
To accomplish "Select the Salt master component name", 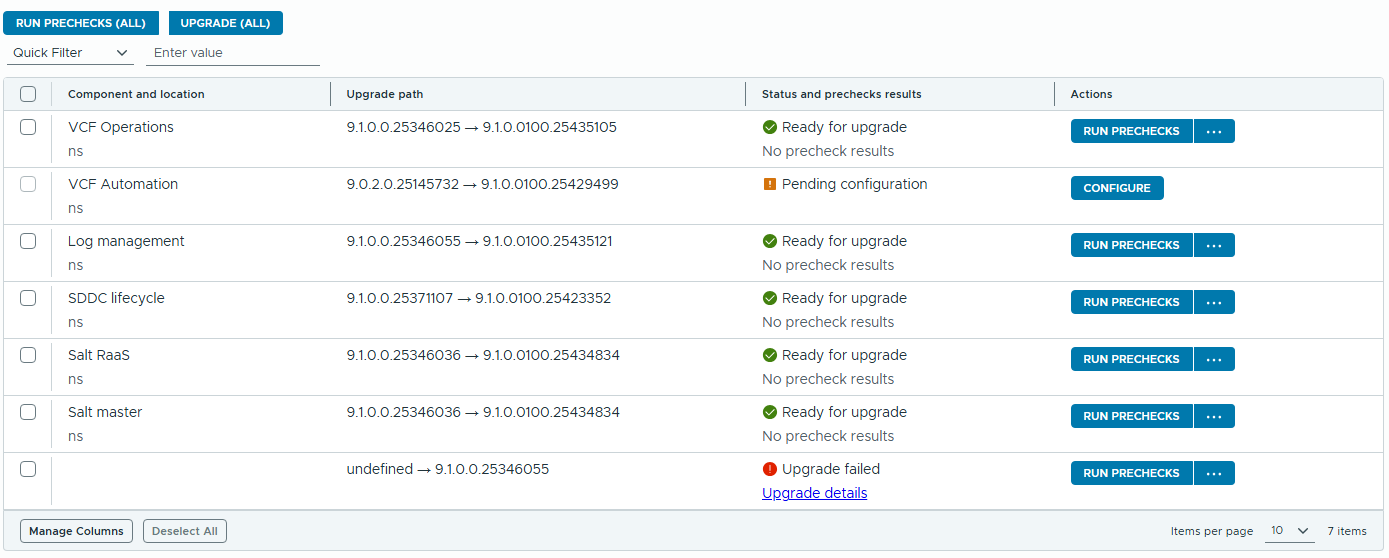I will click(105, 412).
